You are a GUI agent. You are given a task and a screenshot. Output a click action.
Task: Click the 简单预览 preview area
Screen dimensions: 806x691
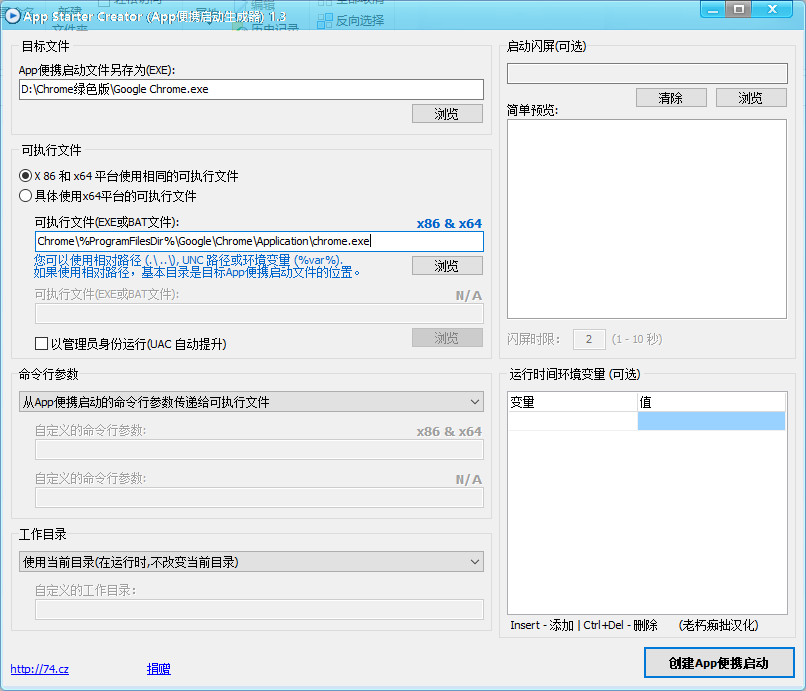646,218
